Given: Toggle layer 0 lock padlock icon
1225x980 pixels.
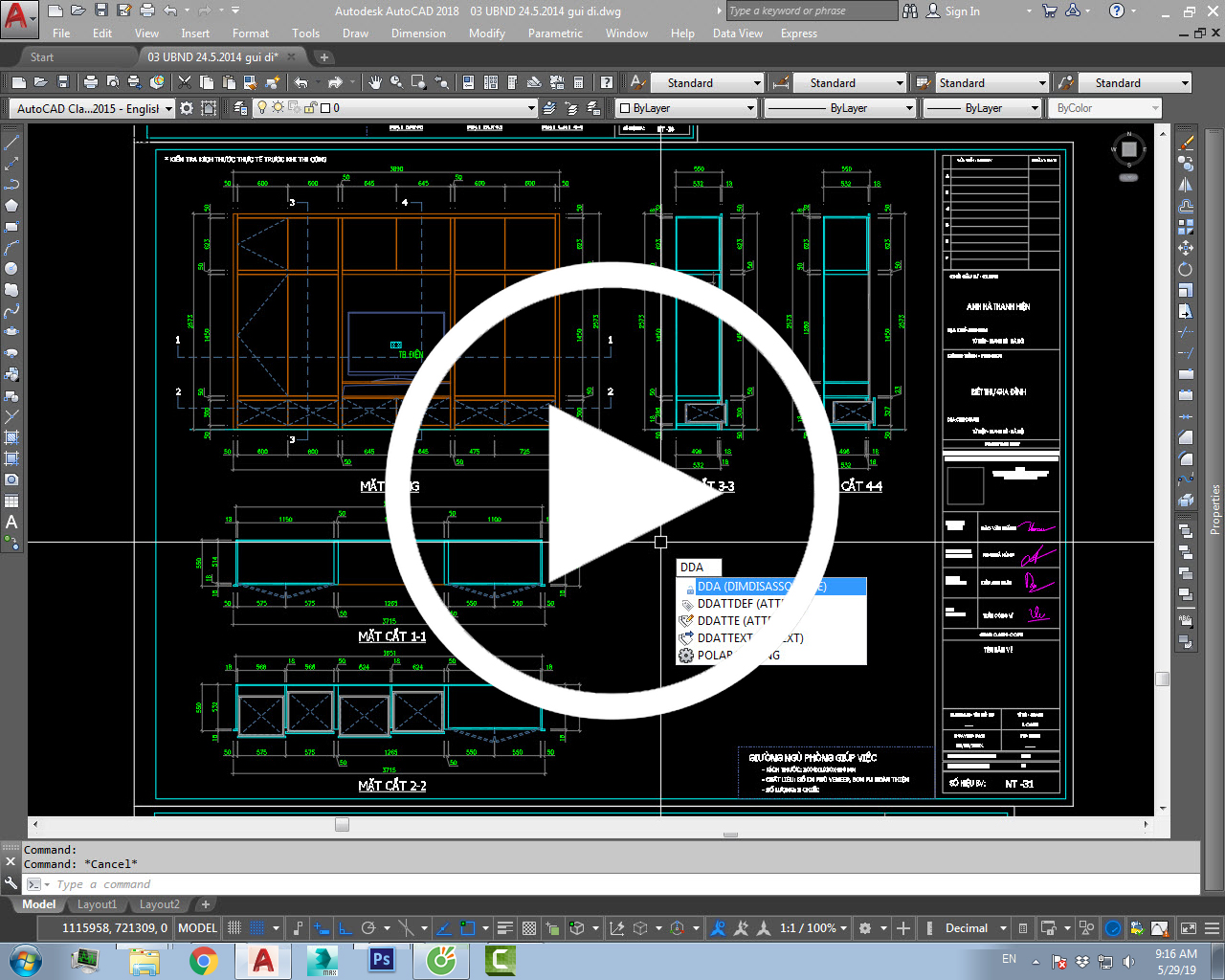Looking at the screenshot, I should (x=311, y=108).
